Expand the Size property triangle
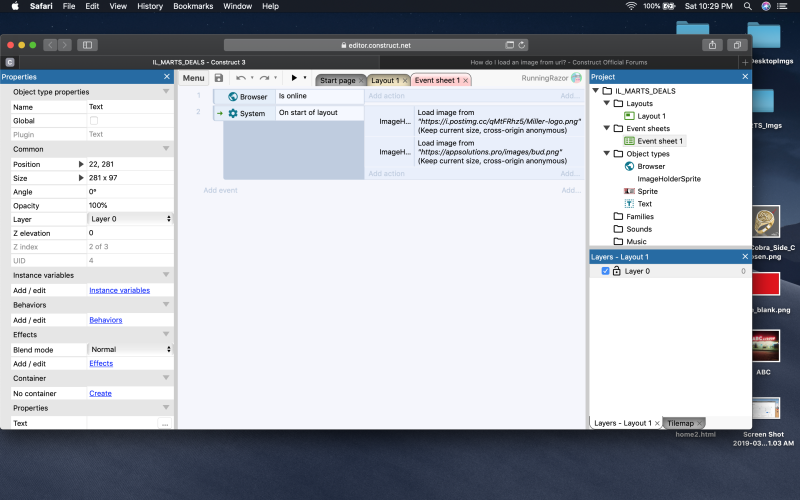The height and width of the screenshot is (500, 800). pyautogui.click(x=81, y=178)
